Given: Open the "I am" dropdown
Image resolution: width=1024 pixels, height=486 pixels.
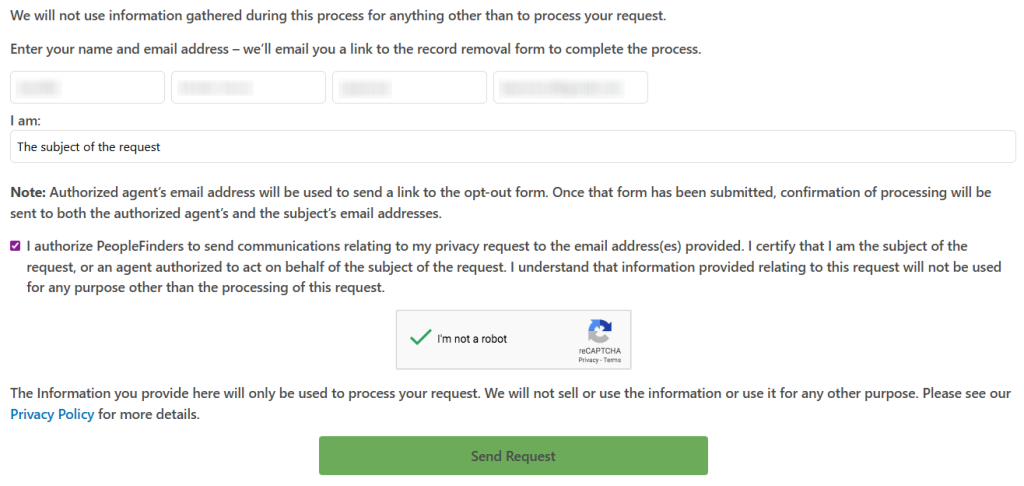Looking at the screenshot, I should pyautogui.click(x=512, y=146).
